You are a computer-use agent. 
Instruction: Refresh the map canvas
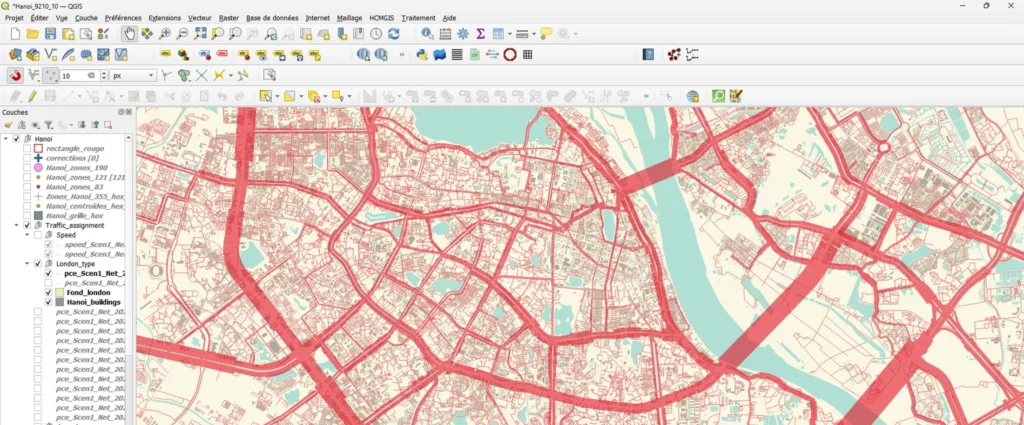tap(394, 34)
